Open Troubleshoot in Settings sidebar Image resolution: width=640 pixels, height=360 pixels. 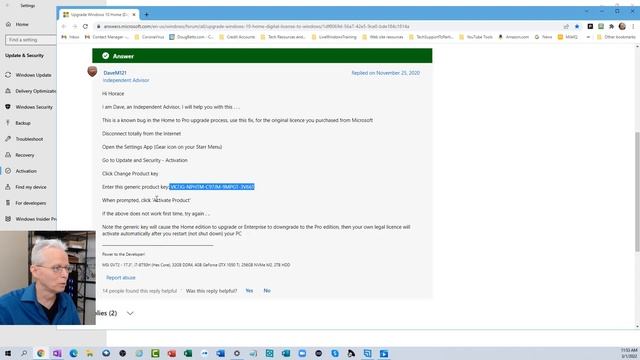click(28, 139)
